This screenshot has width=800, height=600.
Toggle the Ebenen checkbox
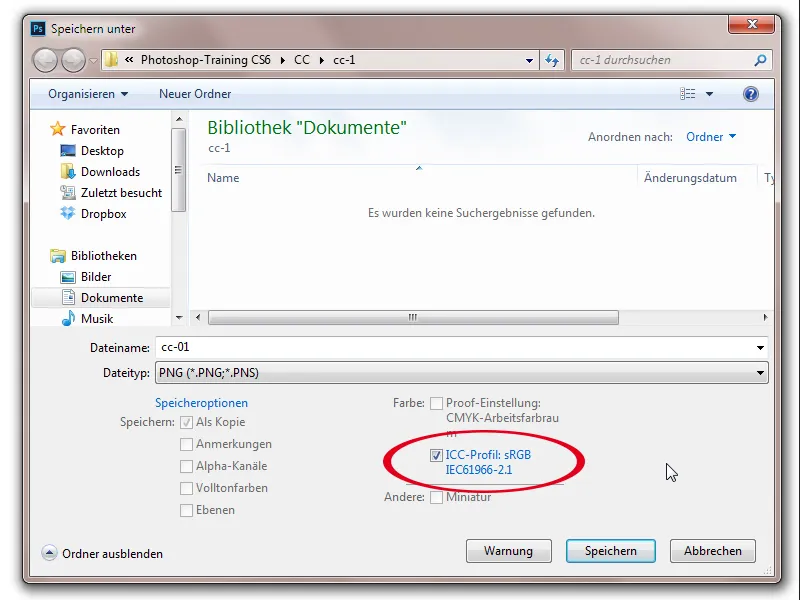pos(186,510)
